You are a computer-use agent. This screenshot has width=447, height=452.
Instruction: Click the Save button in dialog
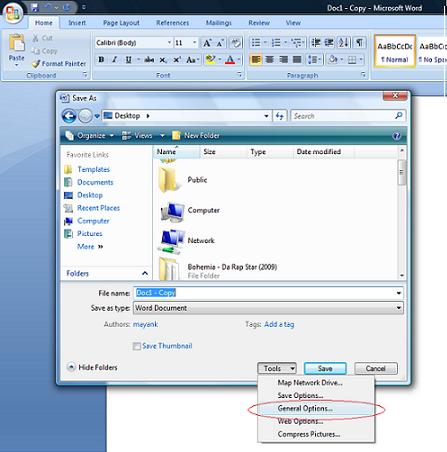[x=325, y=368]
